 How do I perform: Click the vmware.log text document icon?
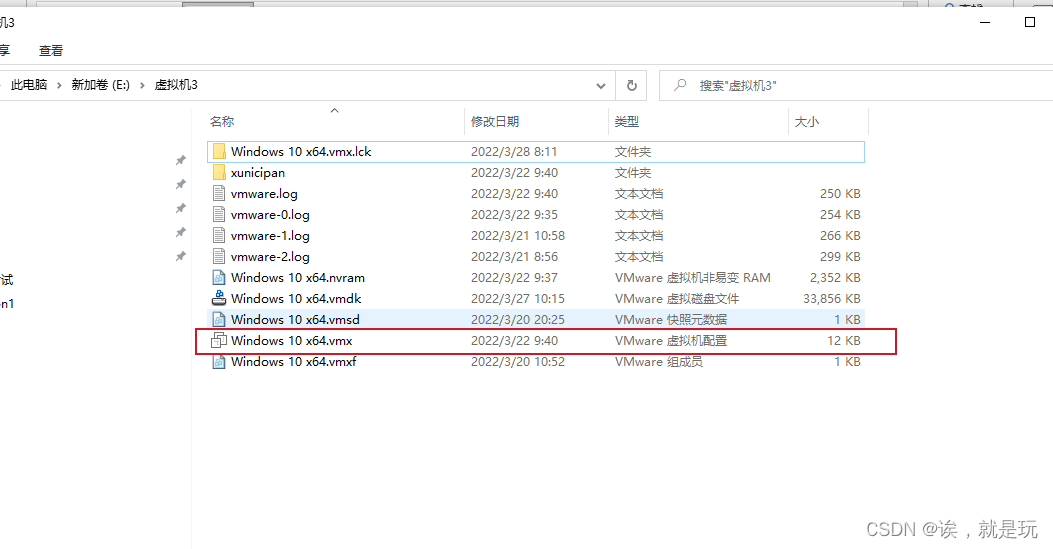[x=219, y=193]
